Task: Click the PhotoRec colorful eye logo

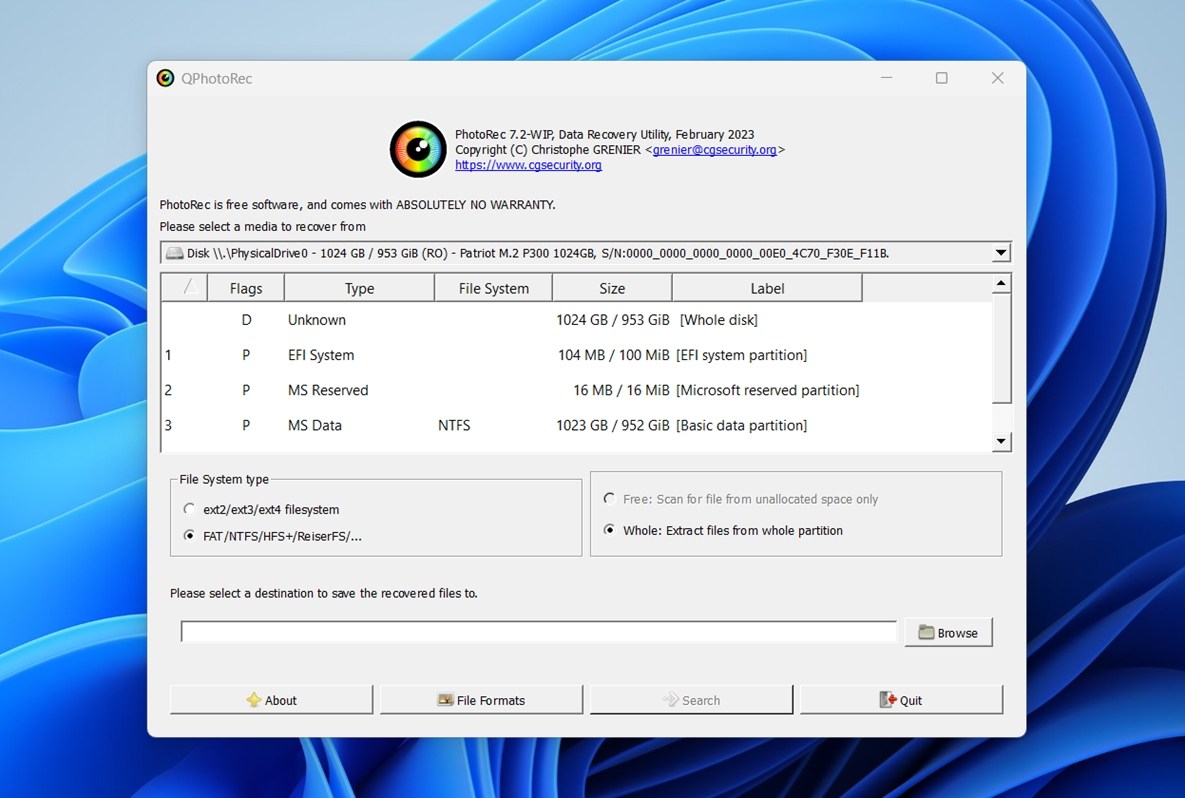Action: tap(417, 148)
